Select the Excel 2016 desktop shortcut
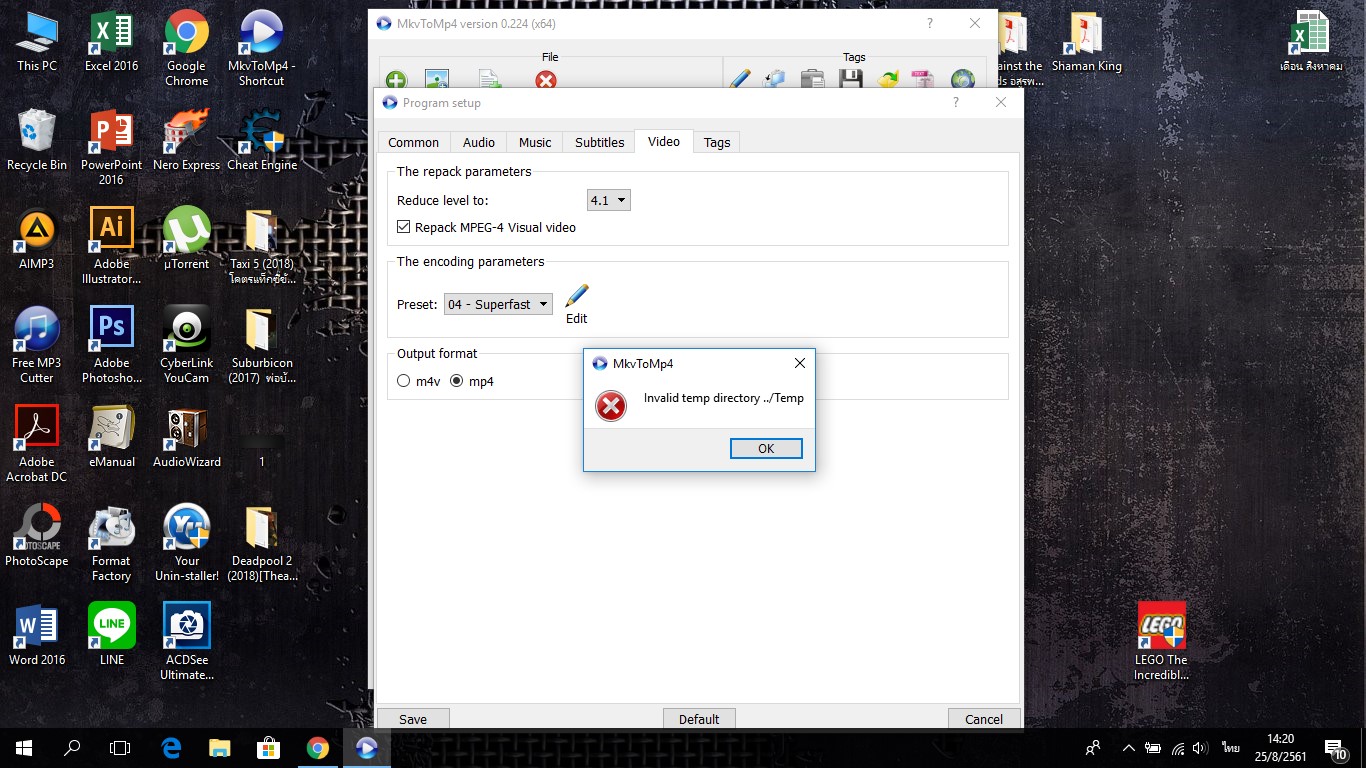 pyautogui.click(x=112, y=42)
